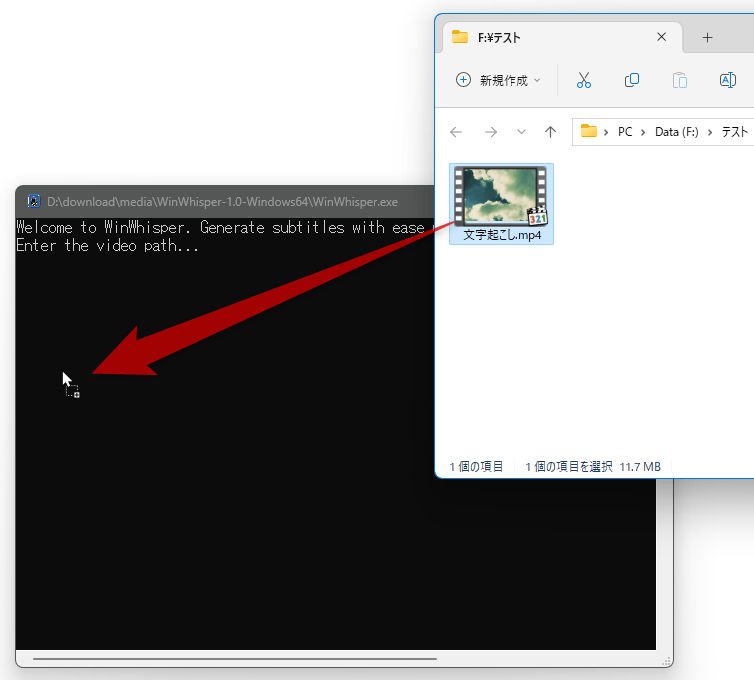This screenshot has width=754, height=680.
Task: Go back with the Explorer back arrow
Action: [x=455, y=132]
